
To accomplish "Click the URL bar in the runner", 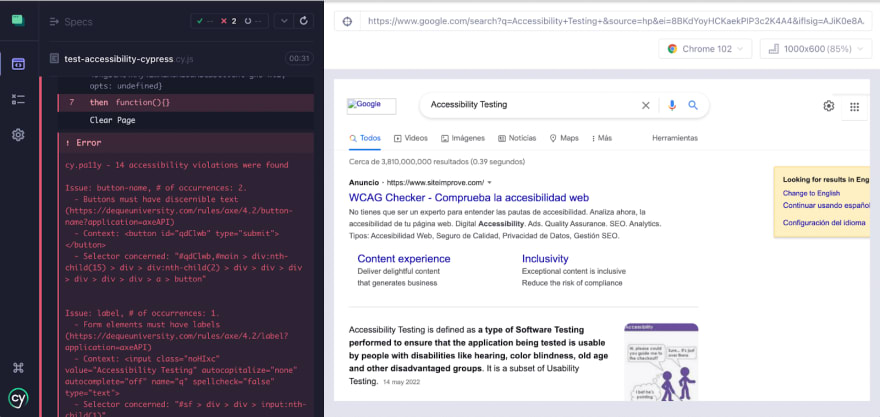I will pyautogui.click(x=616, y=21).
